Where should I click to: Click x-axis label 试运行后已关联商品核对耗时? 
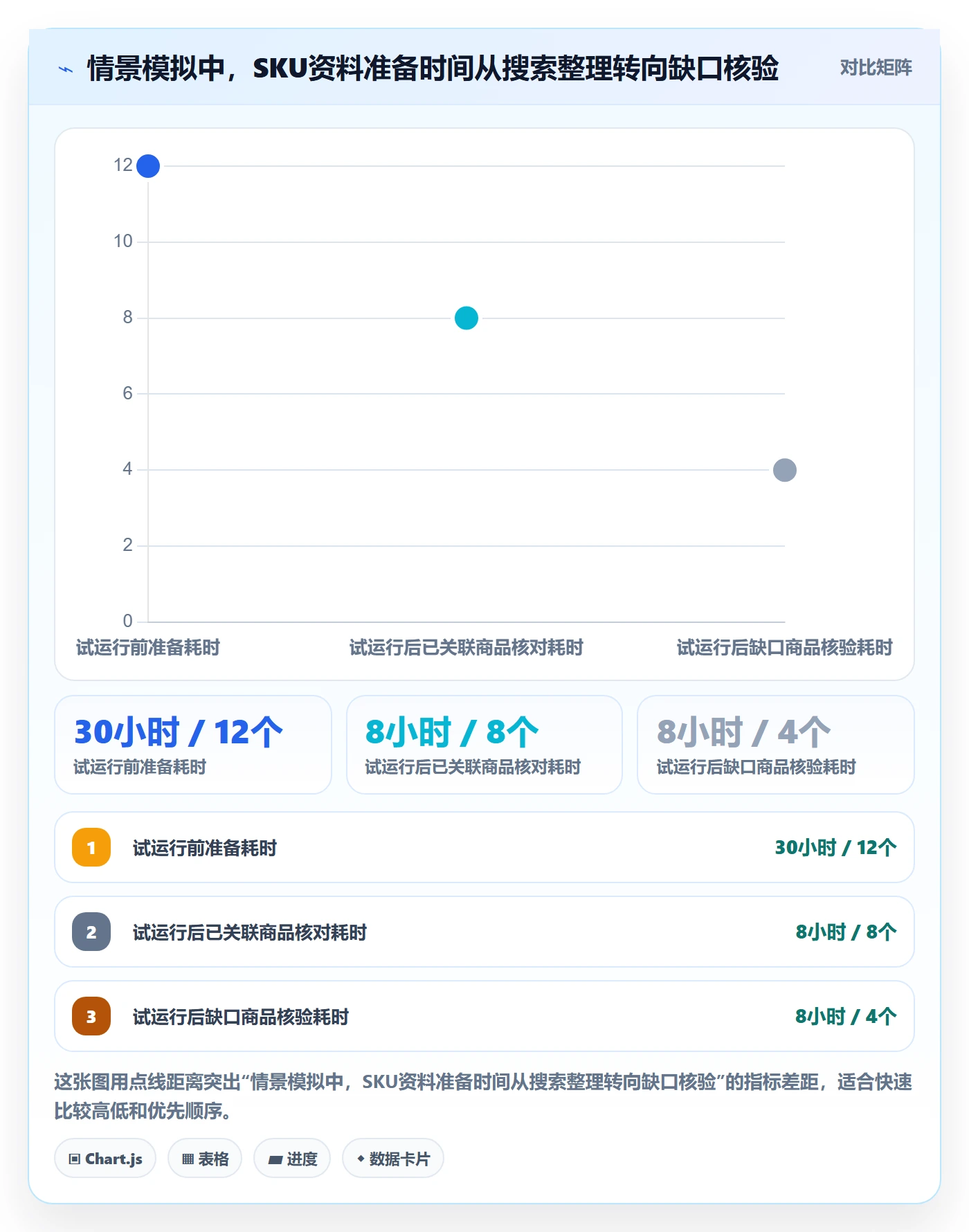[467, 648]
